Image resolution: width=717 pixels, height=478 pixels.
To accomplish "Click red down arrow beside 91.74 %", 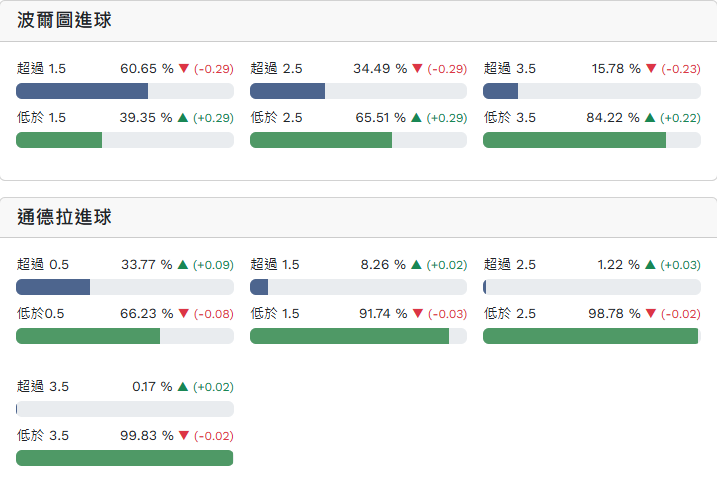I will (417, 314).
